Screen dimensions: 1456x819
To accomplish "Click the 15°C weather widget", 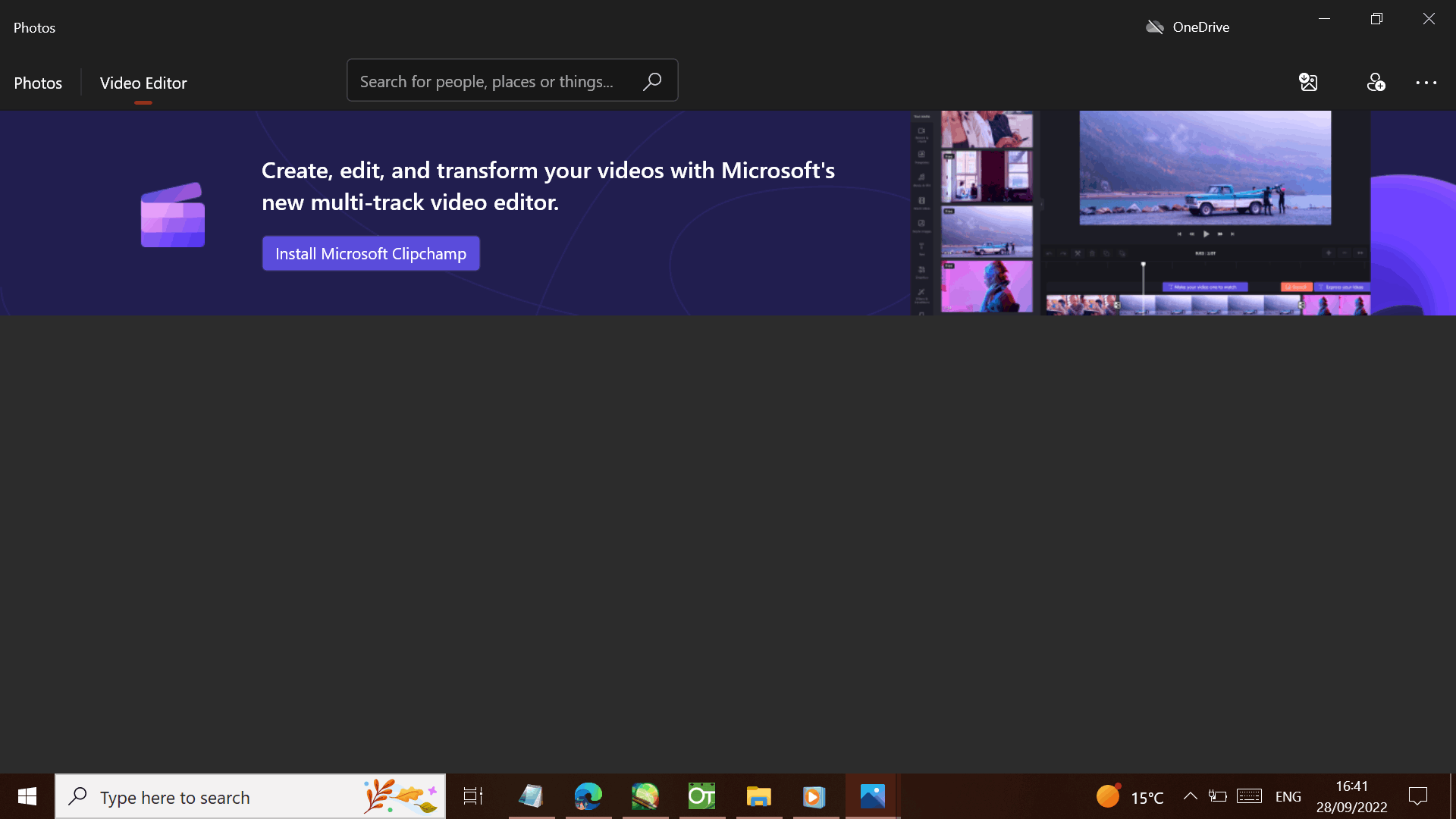I will (1130, 796).
